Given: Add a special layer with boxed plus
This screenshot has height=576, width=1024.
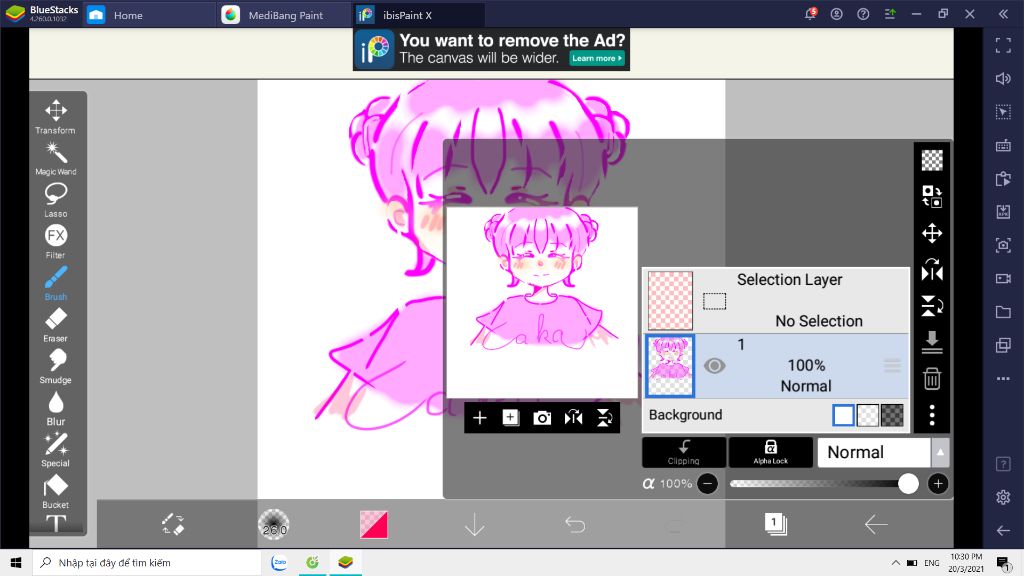Looking at the screenshot, I should click(511, 418).
